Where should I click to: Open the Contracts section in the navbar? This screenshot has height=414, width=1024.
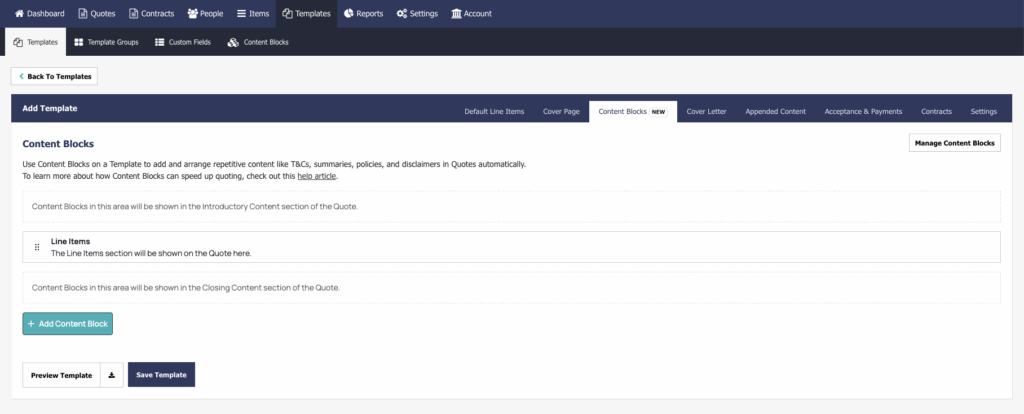[x=152, y=14]
